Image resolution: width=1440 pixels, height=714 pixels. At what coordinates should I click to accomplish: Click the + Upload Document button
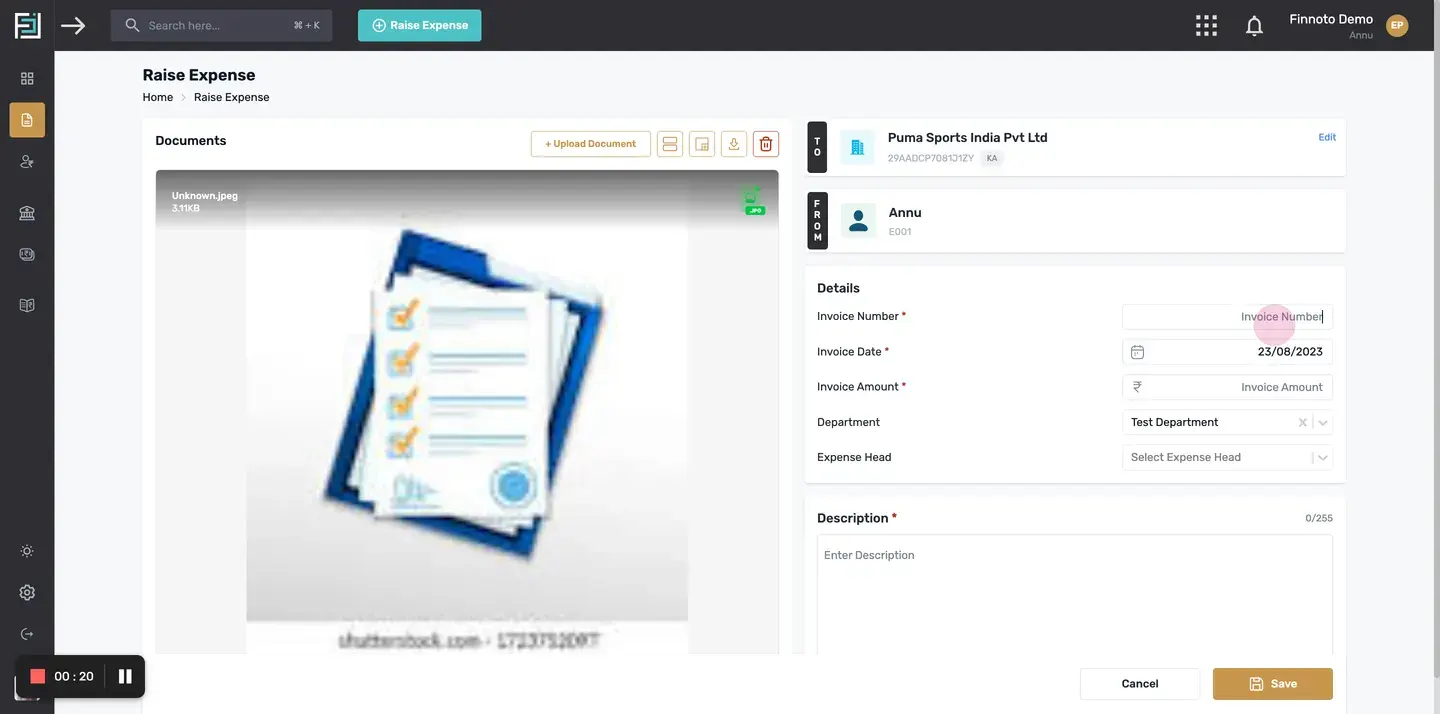pyautogui.click(x=590, y=144)
